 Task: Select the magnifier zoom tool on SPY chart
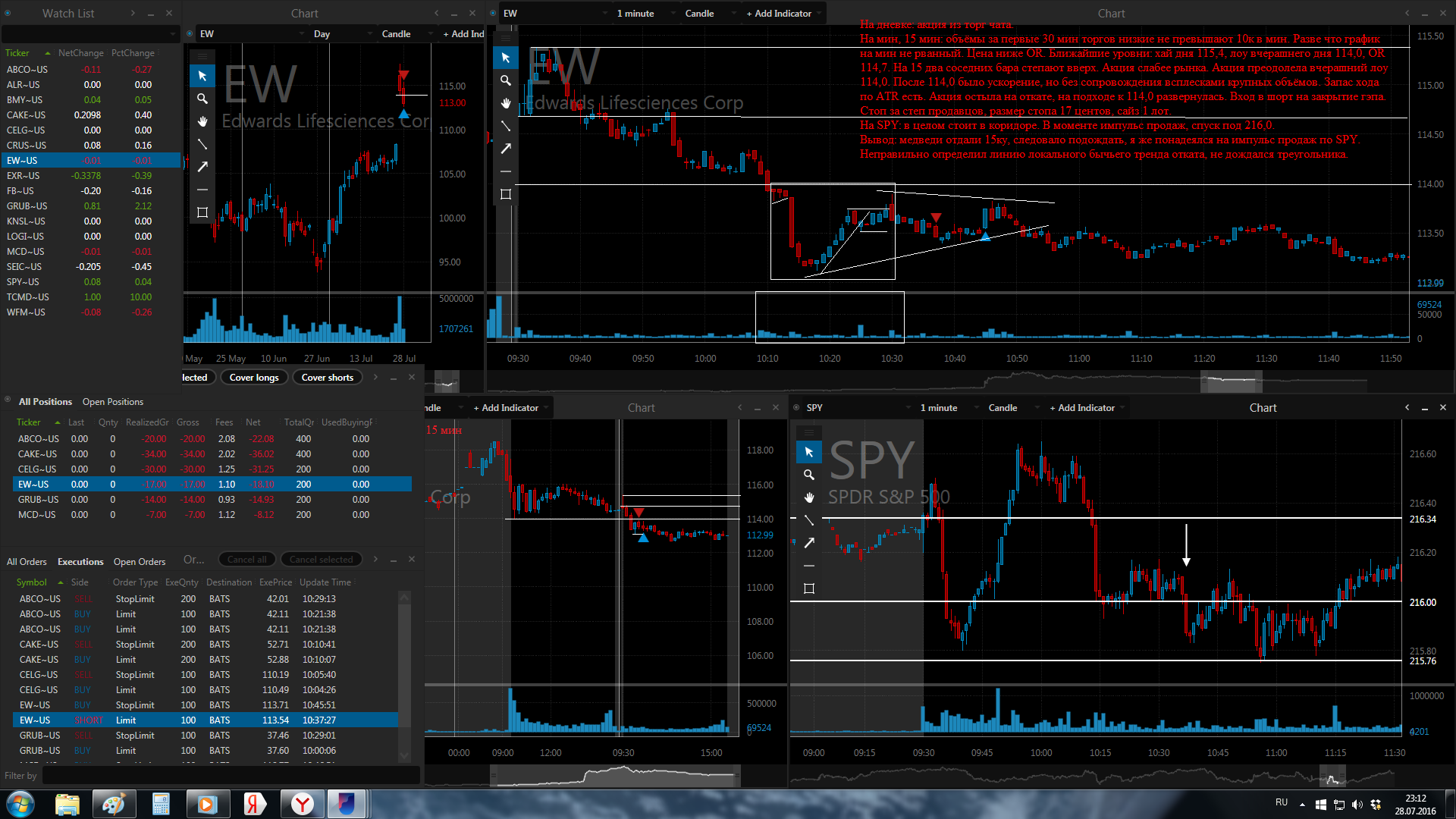[809, 475]
